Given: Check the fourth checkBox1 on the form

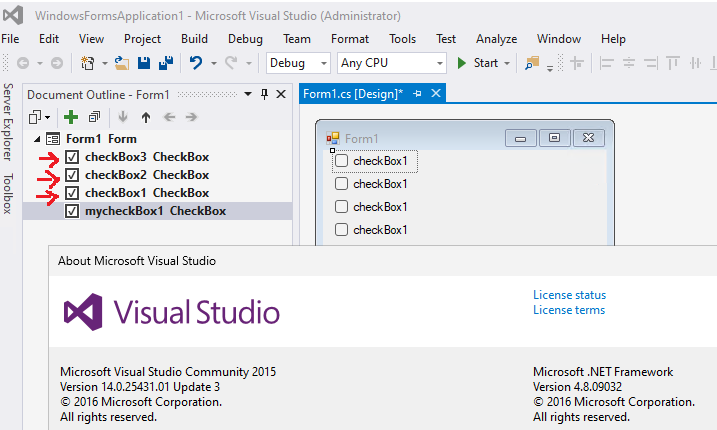Looking at the screenshot, I should pos(341,229).
